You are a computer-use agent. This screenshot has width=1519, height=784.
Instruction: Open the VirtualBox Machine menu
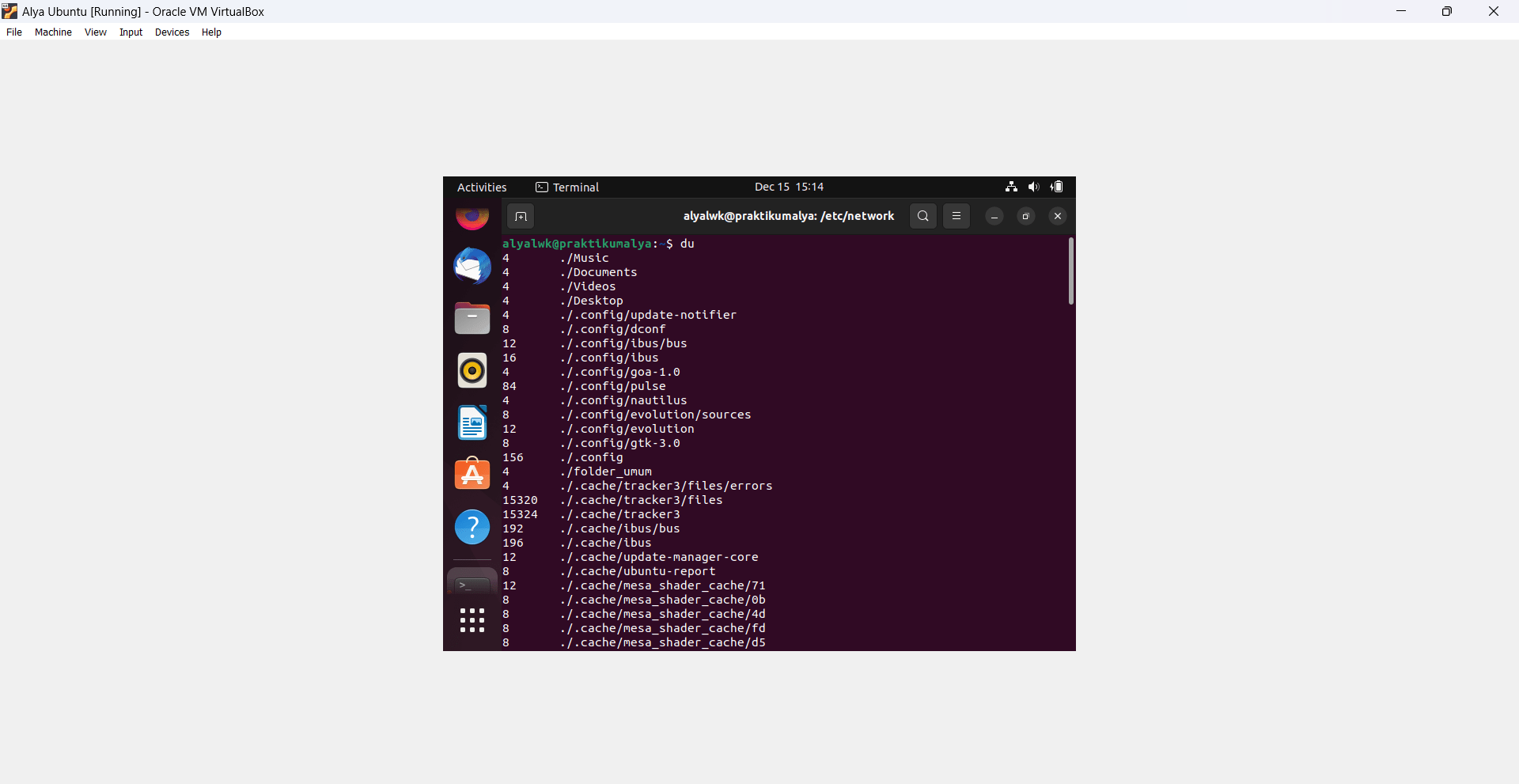(x=53, y=32)
